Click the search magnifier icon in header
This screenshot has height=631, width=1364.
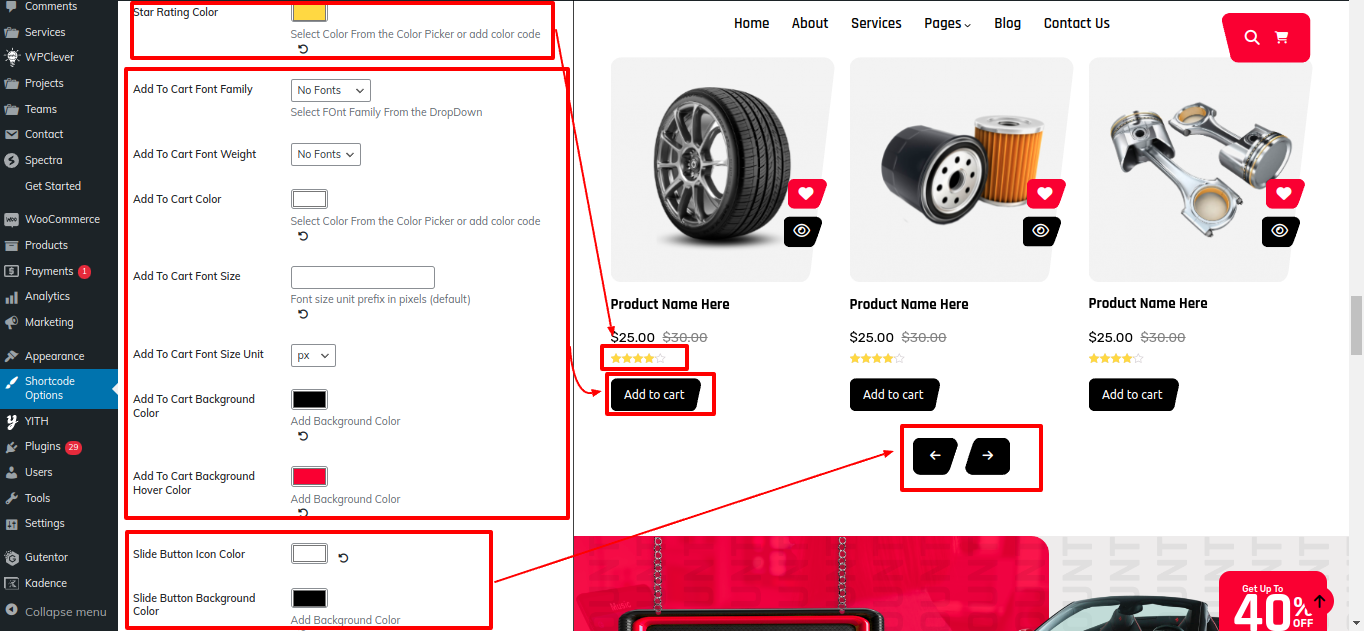coord(1252,37)
